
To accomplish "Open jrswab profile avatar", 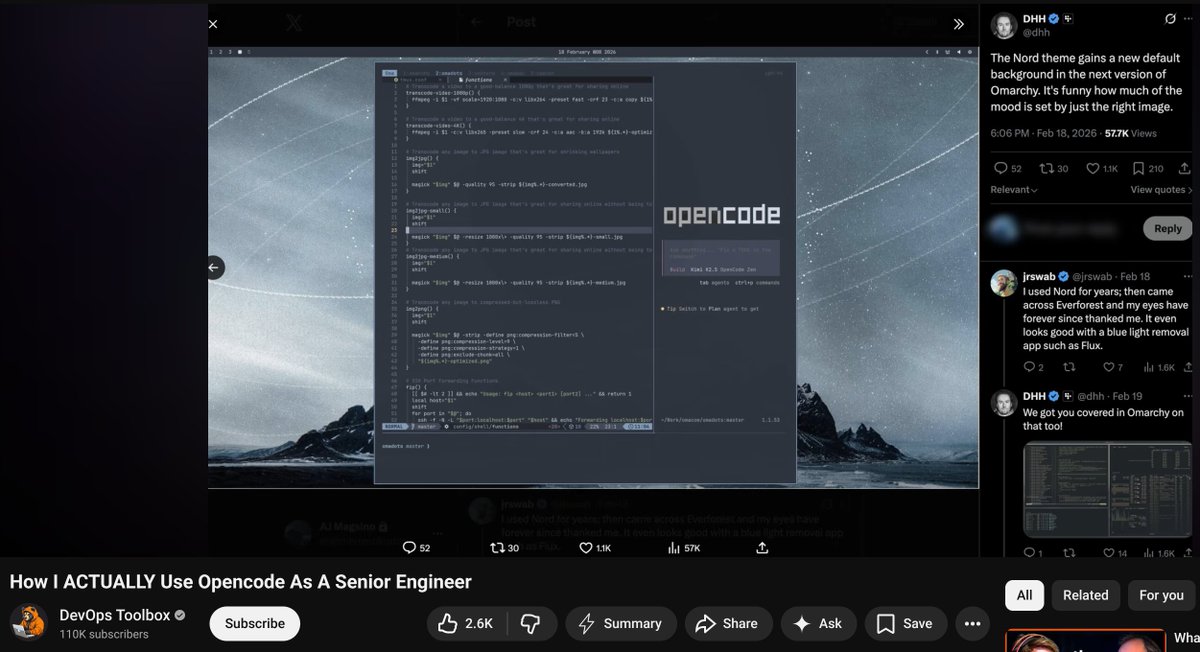I will coord(1004,283).
